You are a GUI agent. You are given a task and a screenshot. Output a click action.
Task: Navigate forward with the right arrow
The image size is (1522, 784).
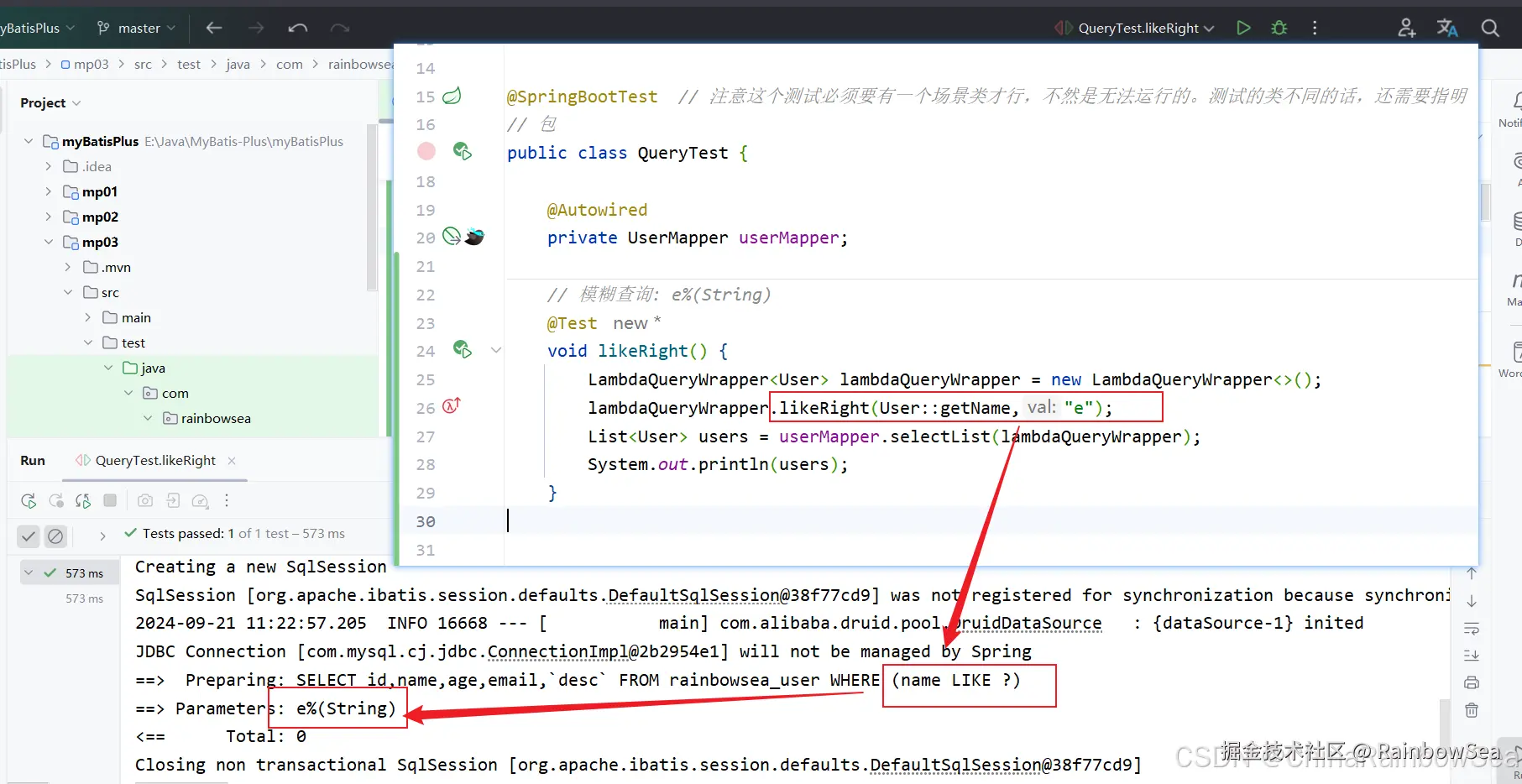[x=256, y=28]
